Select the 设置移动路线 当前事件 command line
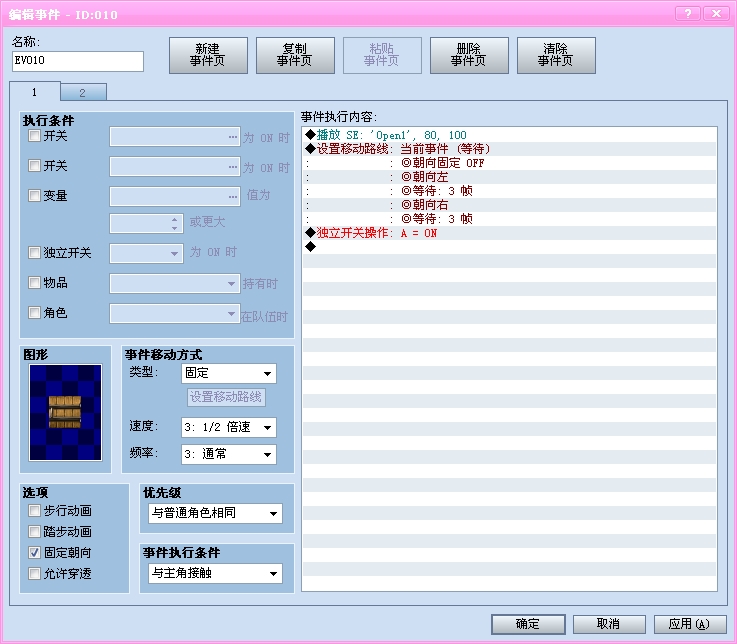737x644 pixels. [x=510, y=149]
